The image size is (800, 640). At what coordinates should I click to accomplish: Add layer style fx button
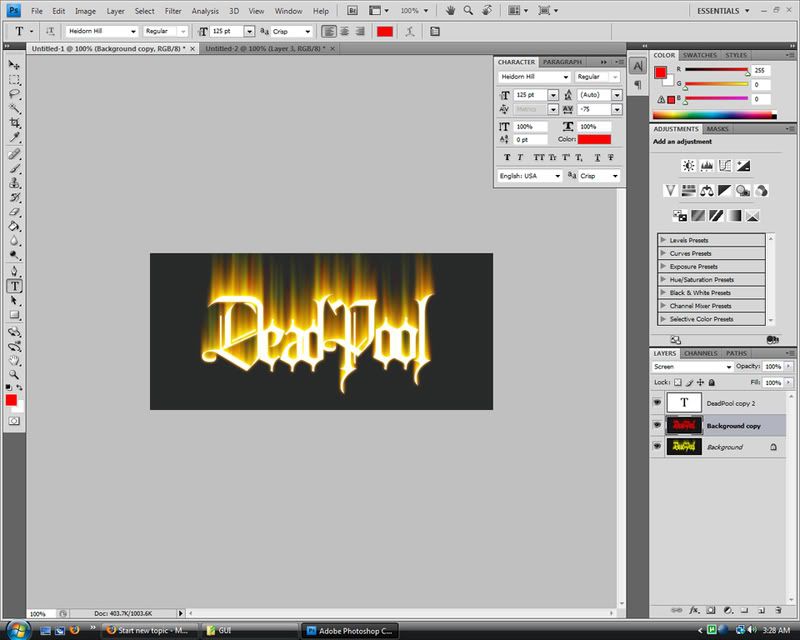tap(694, 610)
